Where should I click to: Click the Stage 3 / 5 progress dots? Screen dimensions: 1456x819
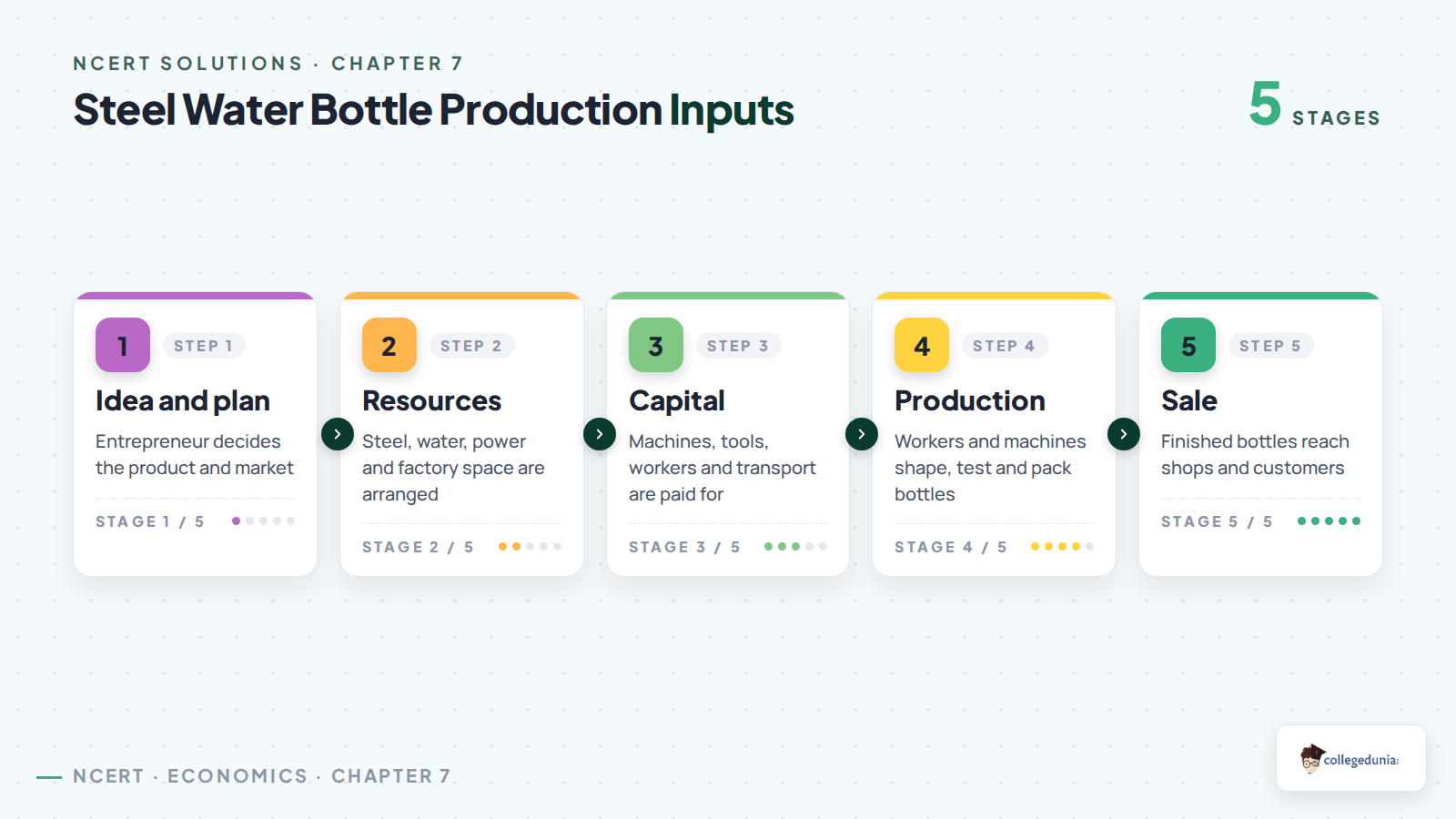coord(795,547)
